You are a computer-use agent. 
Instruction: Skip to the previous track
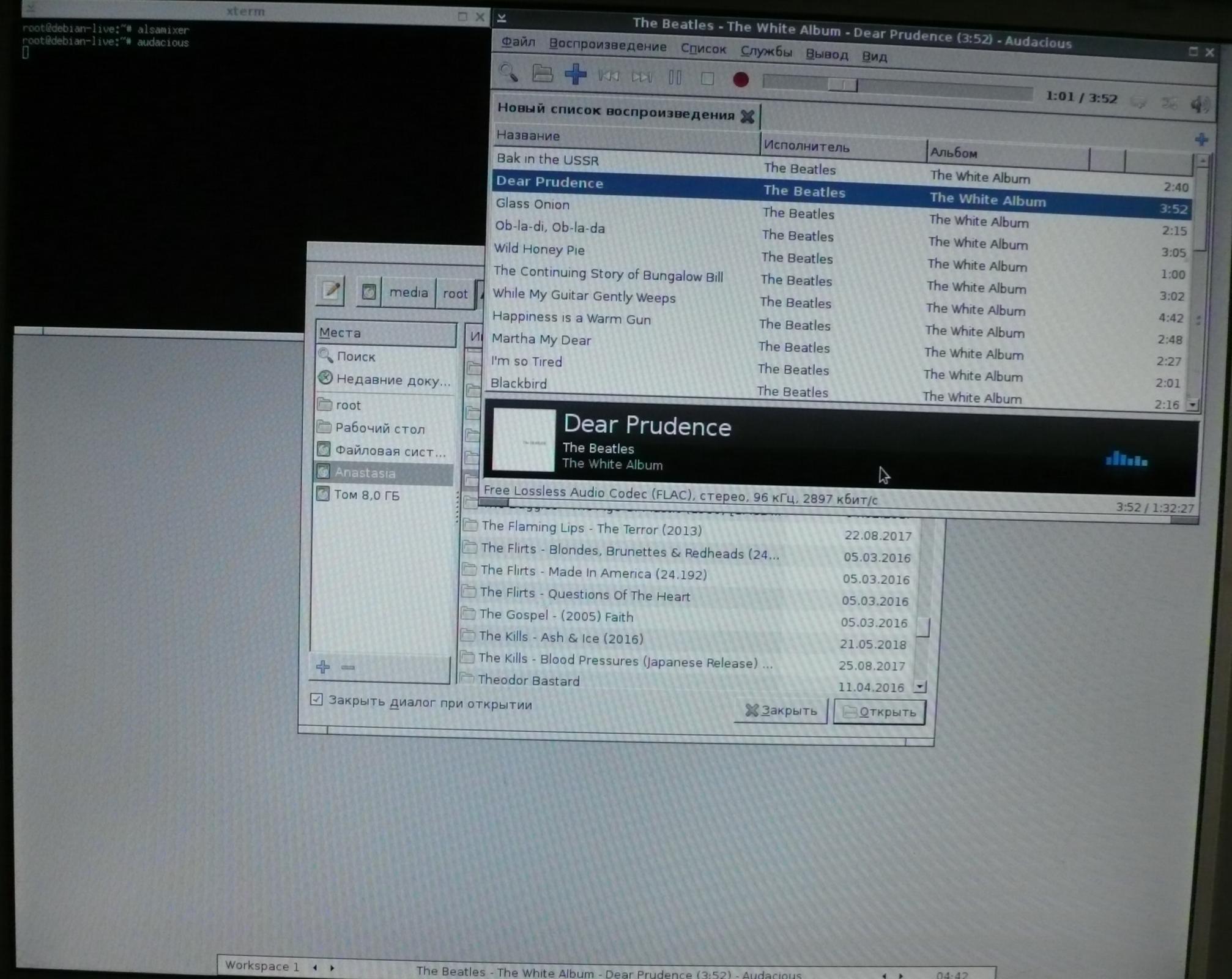pyautogui.click(x=608, y=76)
